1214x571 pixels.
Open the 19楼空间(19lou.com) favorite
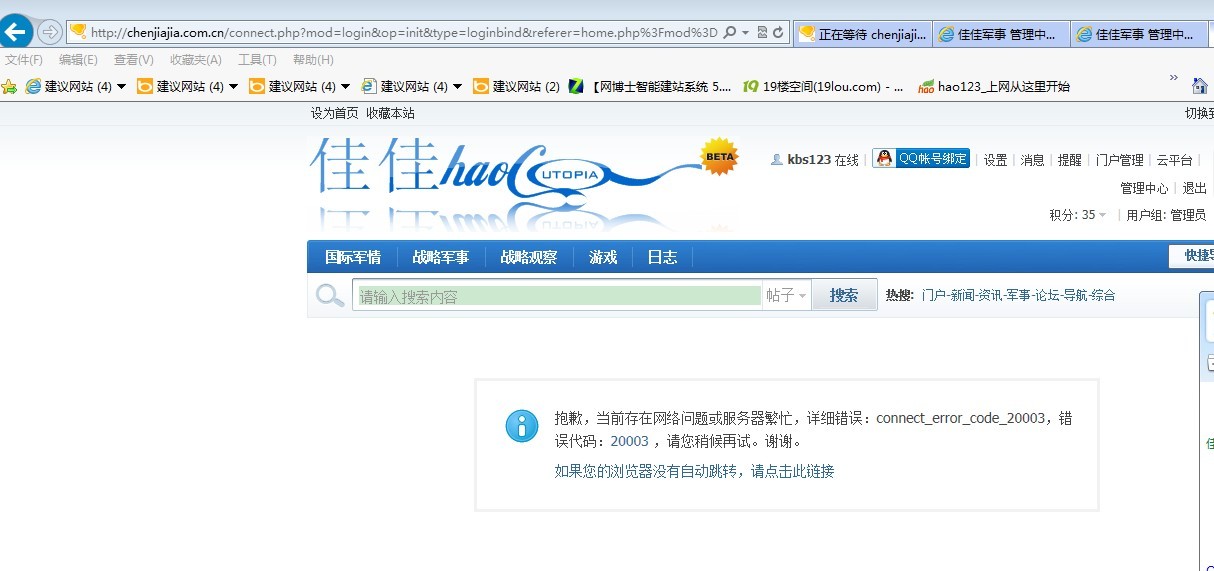pos(823,86)
